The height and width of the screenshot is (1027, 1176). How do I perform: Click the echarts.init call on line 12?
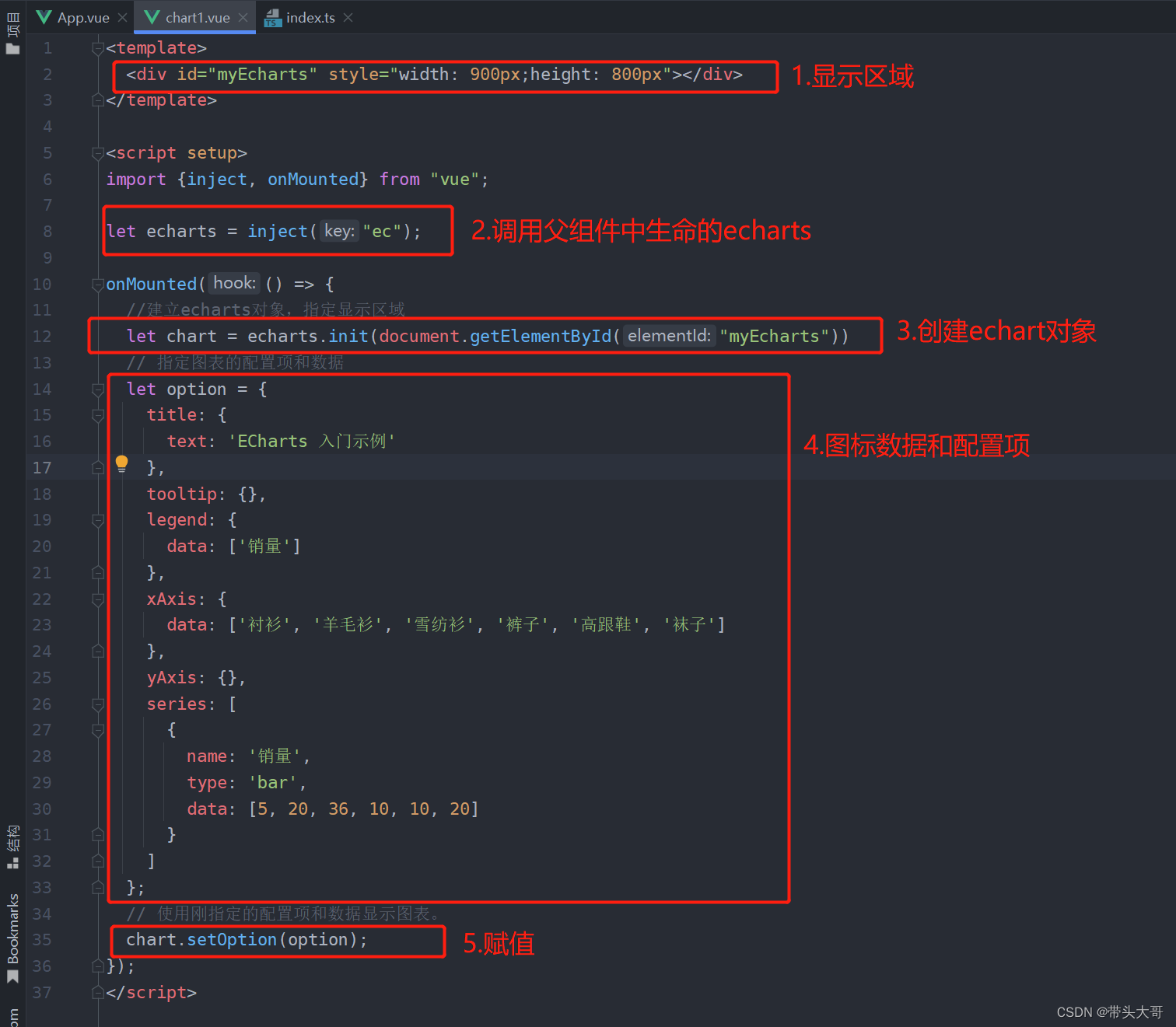(x=308, y=337)
